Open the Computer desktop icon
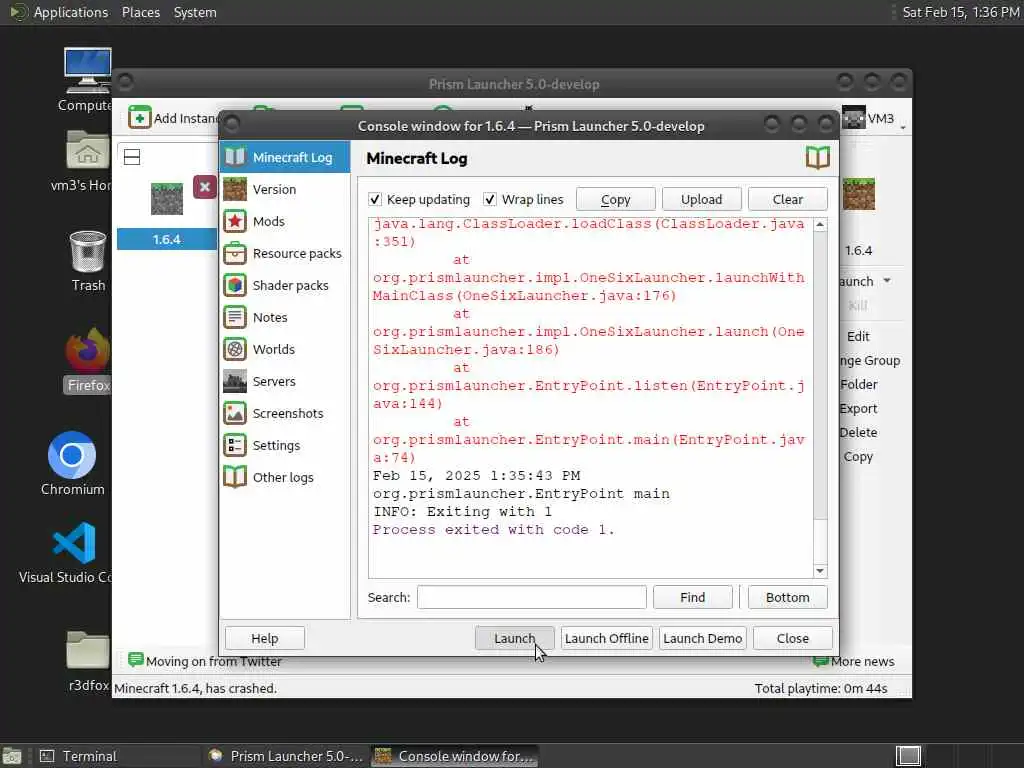 point(87,80)
